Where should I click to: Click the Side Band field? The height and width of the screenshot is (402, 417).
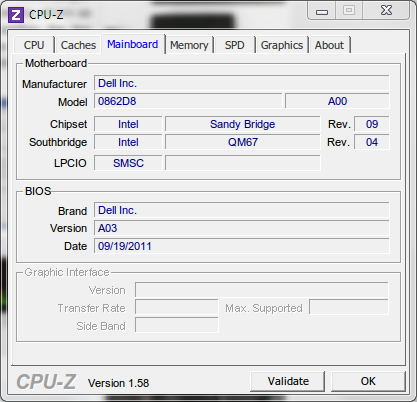pos(177,325)
